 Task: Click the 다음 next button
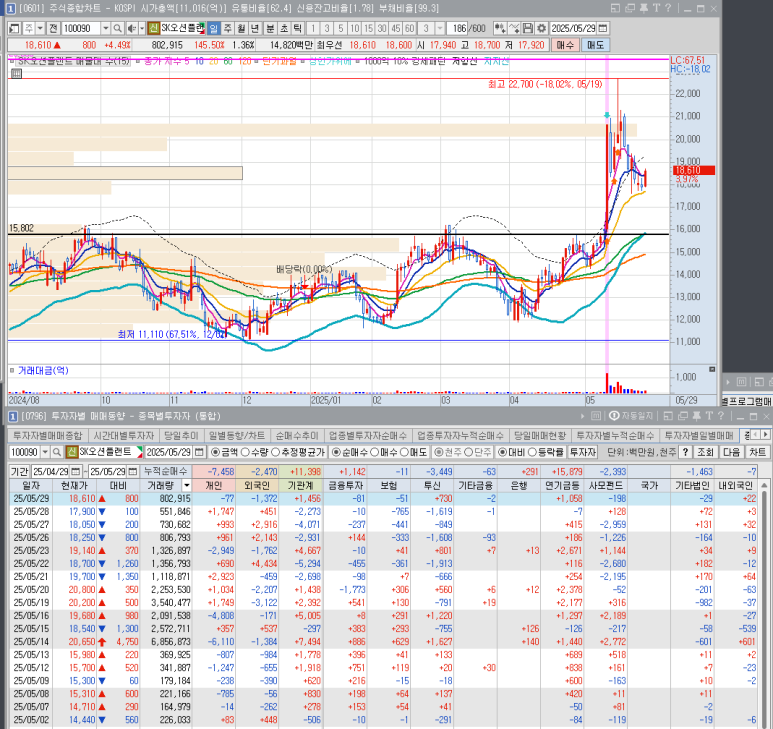pyautogui.click(x=732, y=452)
